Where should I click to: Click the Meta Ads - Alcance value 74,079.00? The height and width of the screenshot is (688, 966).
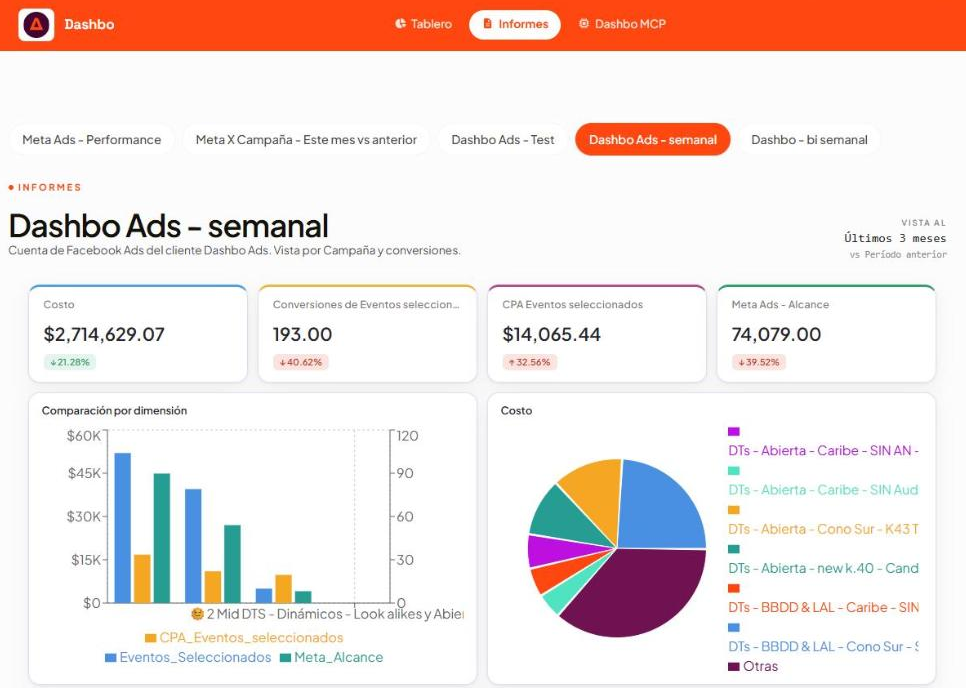pos(776,334)
